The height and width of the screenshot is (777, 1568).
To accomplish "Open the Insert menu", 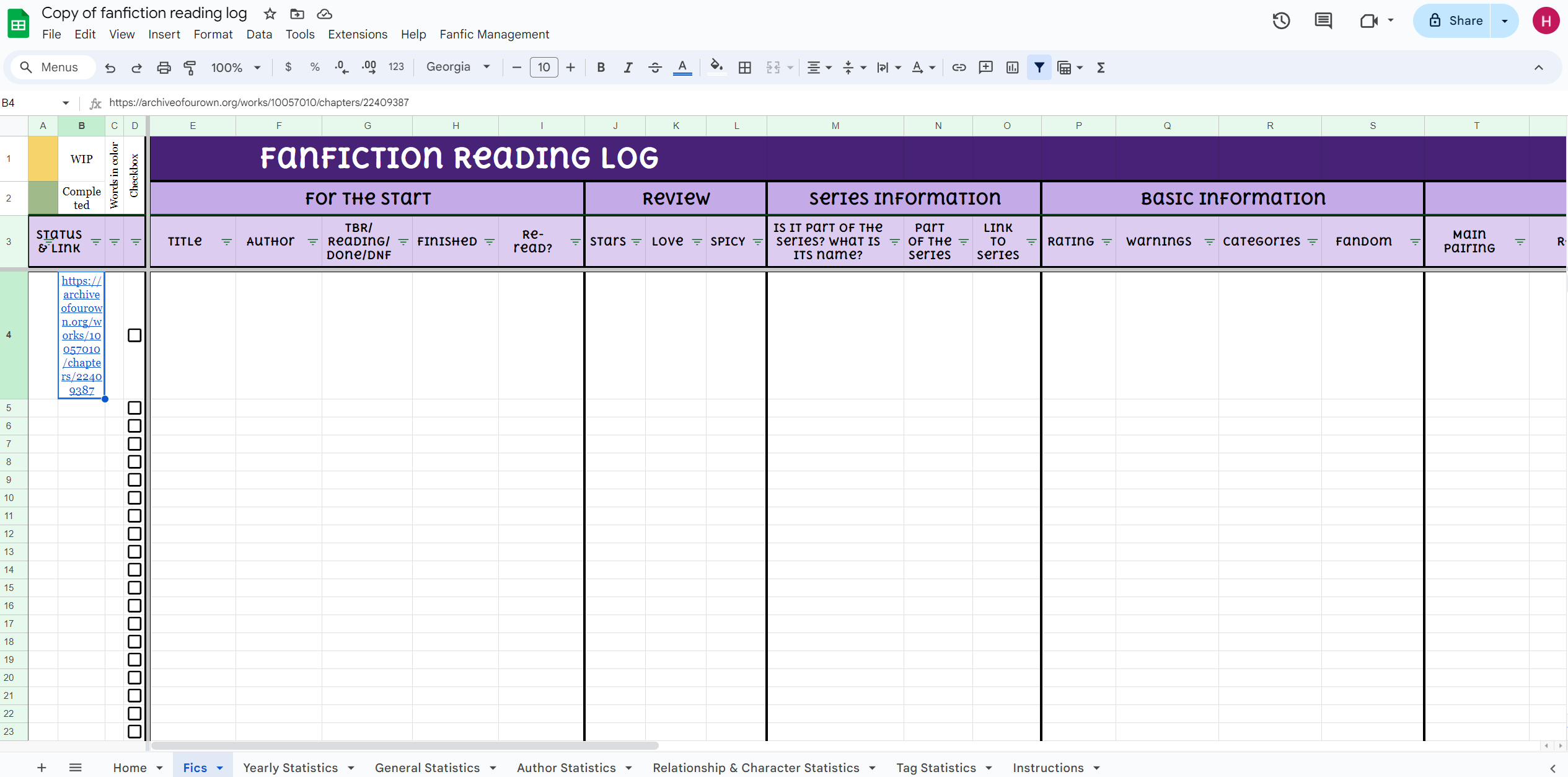I will (x=164, y=35).
